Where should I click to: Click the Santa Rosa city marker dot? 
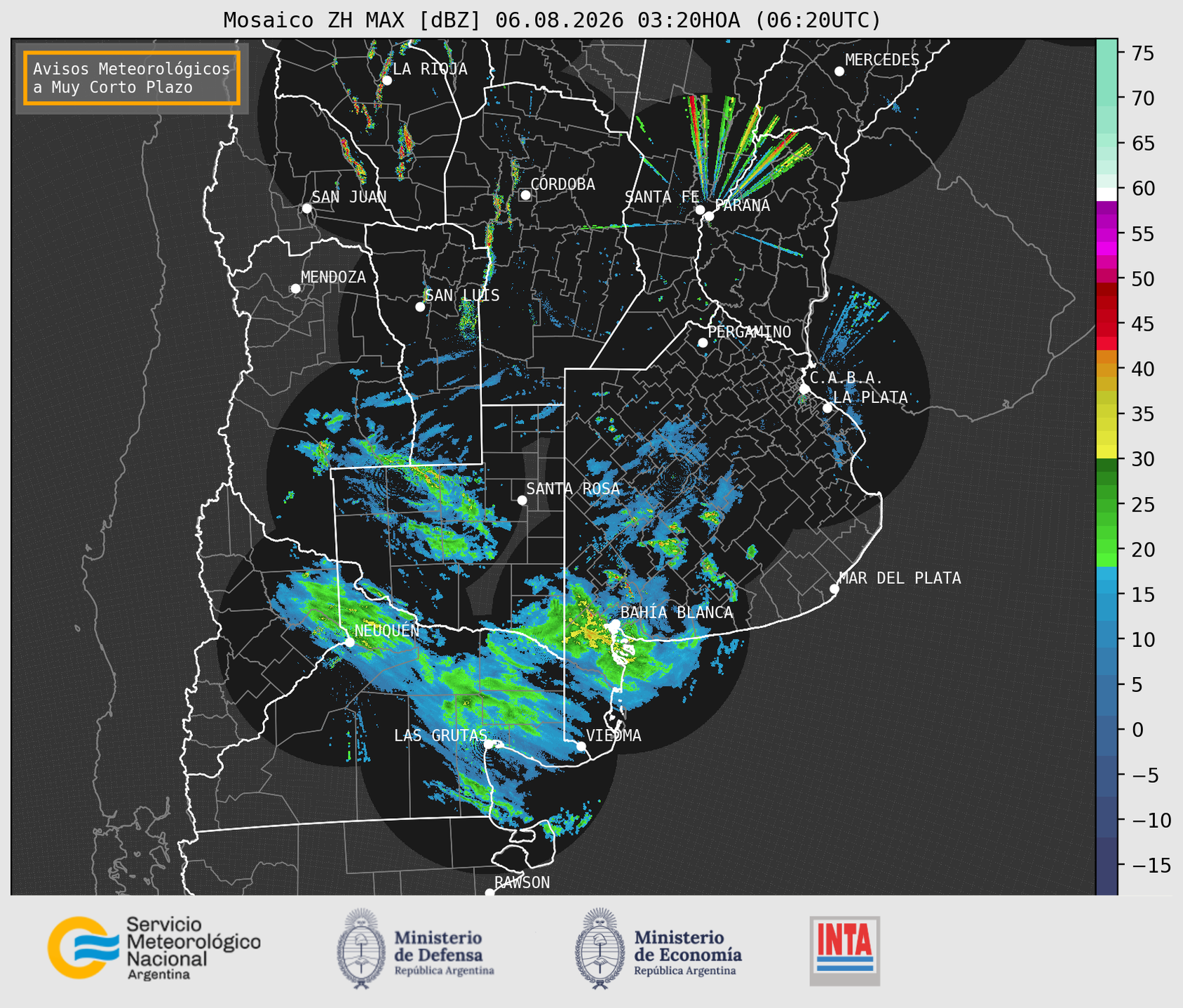[x=522, y=500]
